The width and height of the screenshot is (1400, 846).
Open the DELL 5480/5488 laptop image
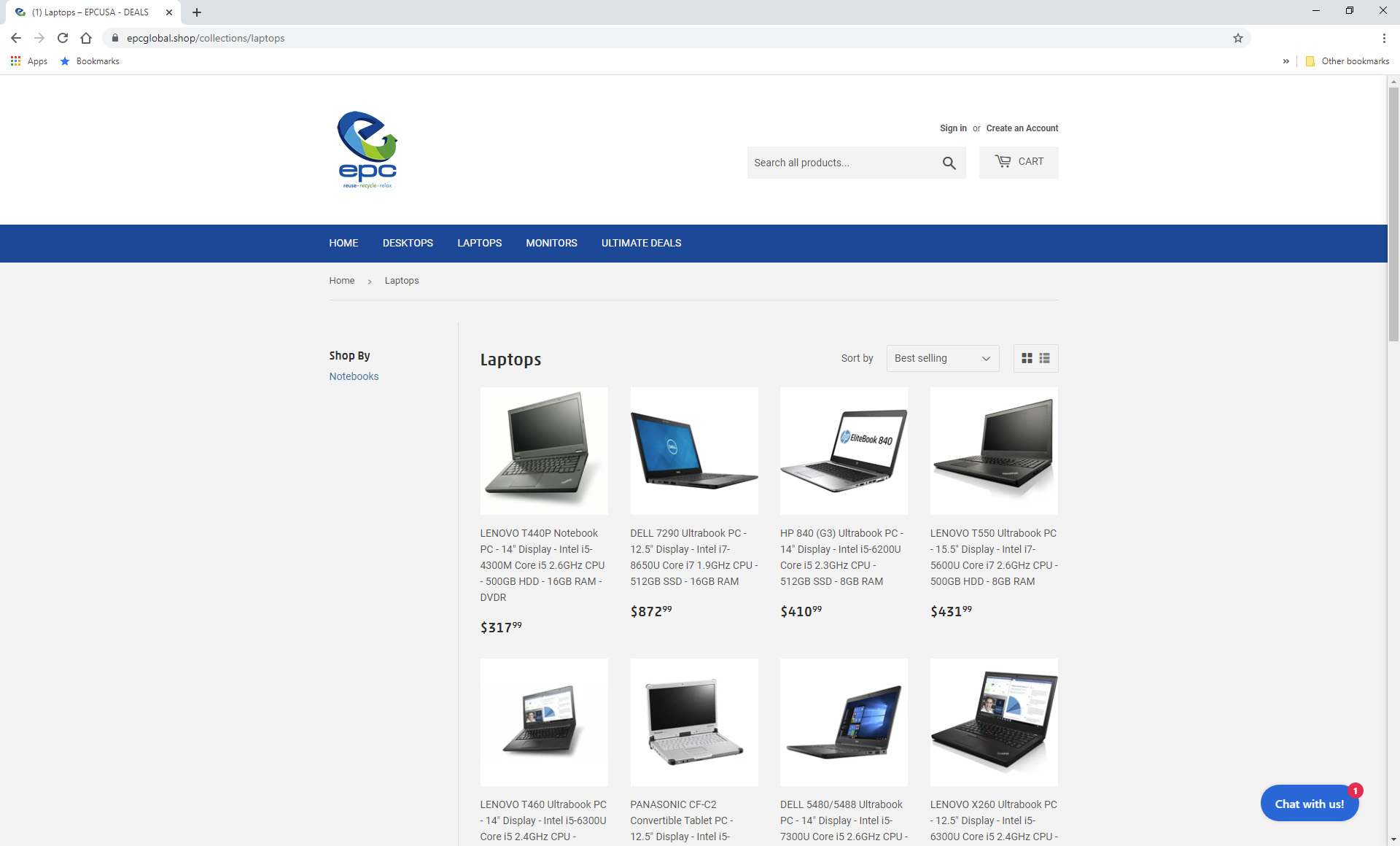[844, 722]
